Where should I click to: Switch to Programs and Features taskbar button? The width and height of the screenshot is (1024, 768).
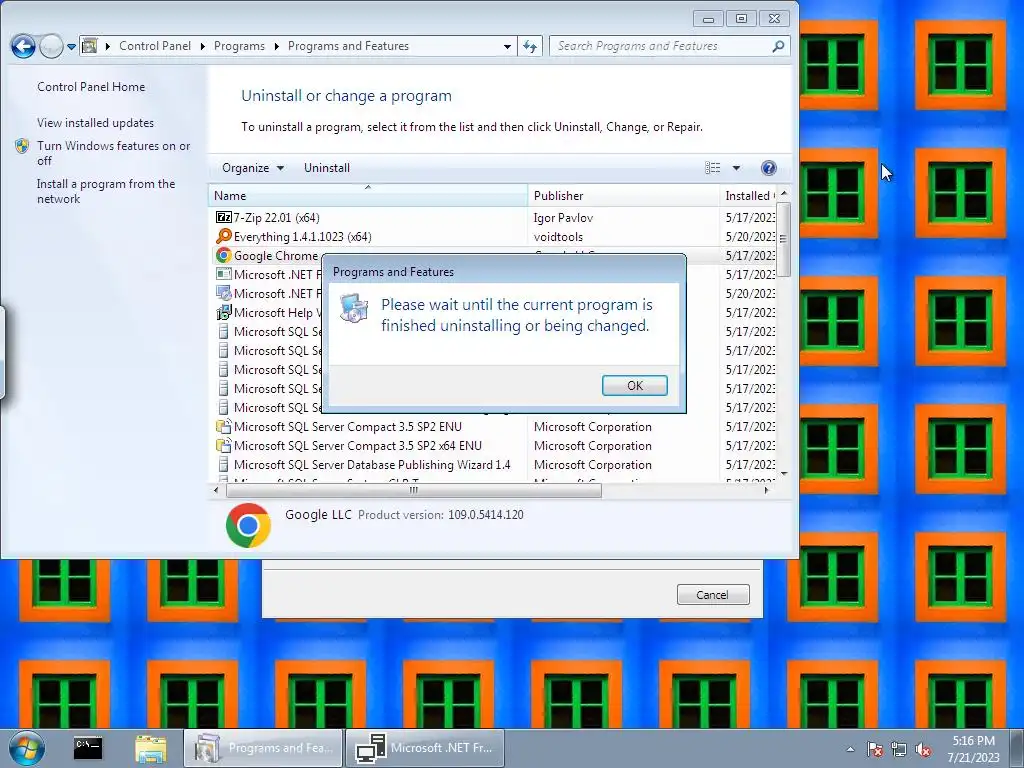(263, 748)
